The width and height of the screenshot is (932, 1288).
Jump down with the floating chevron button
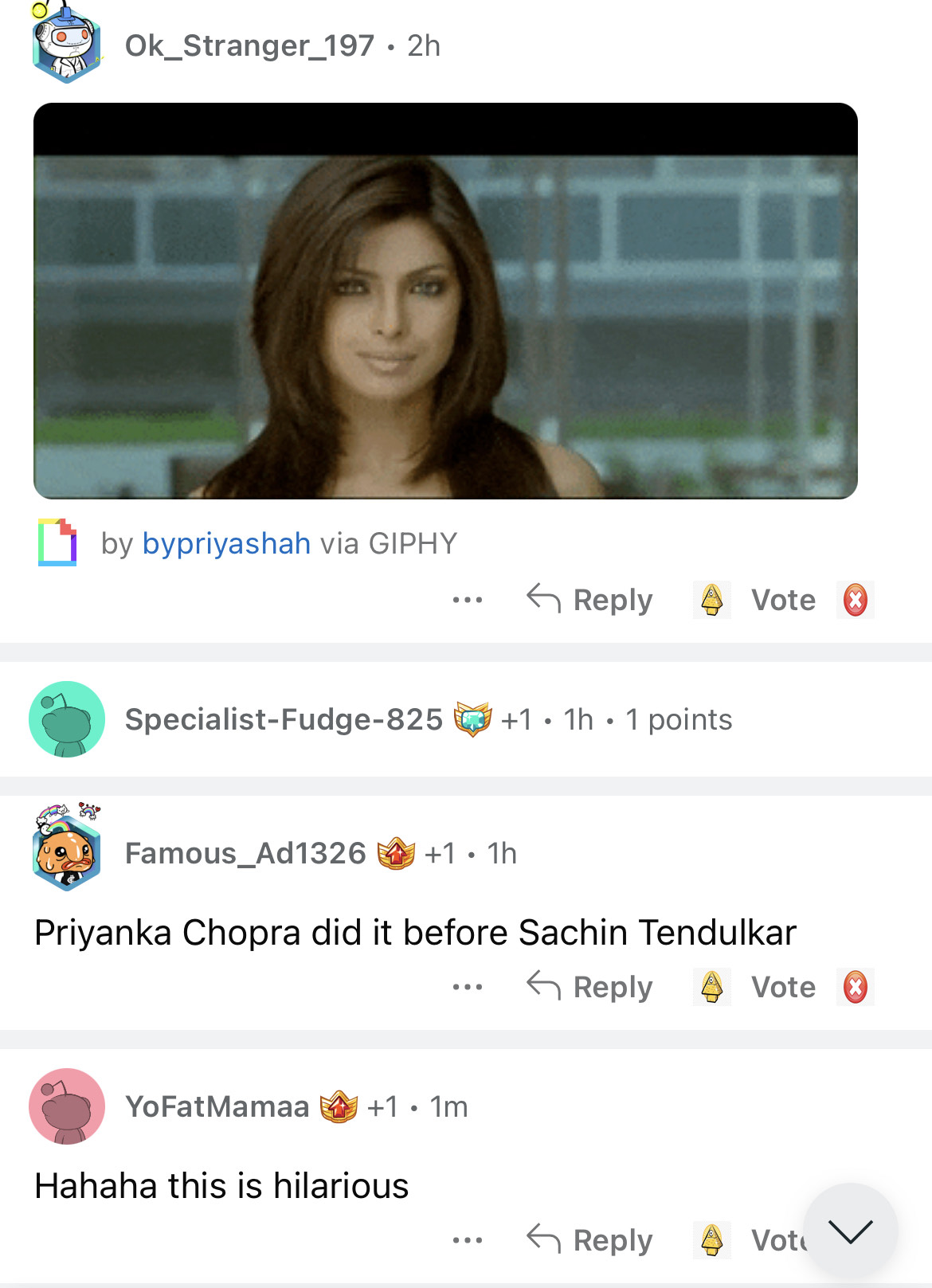pos(850,1231)
